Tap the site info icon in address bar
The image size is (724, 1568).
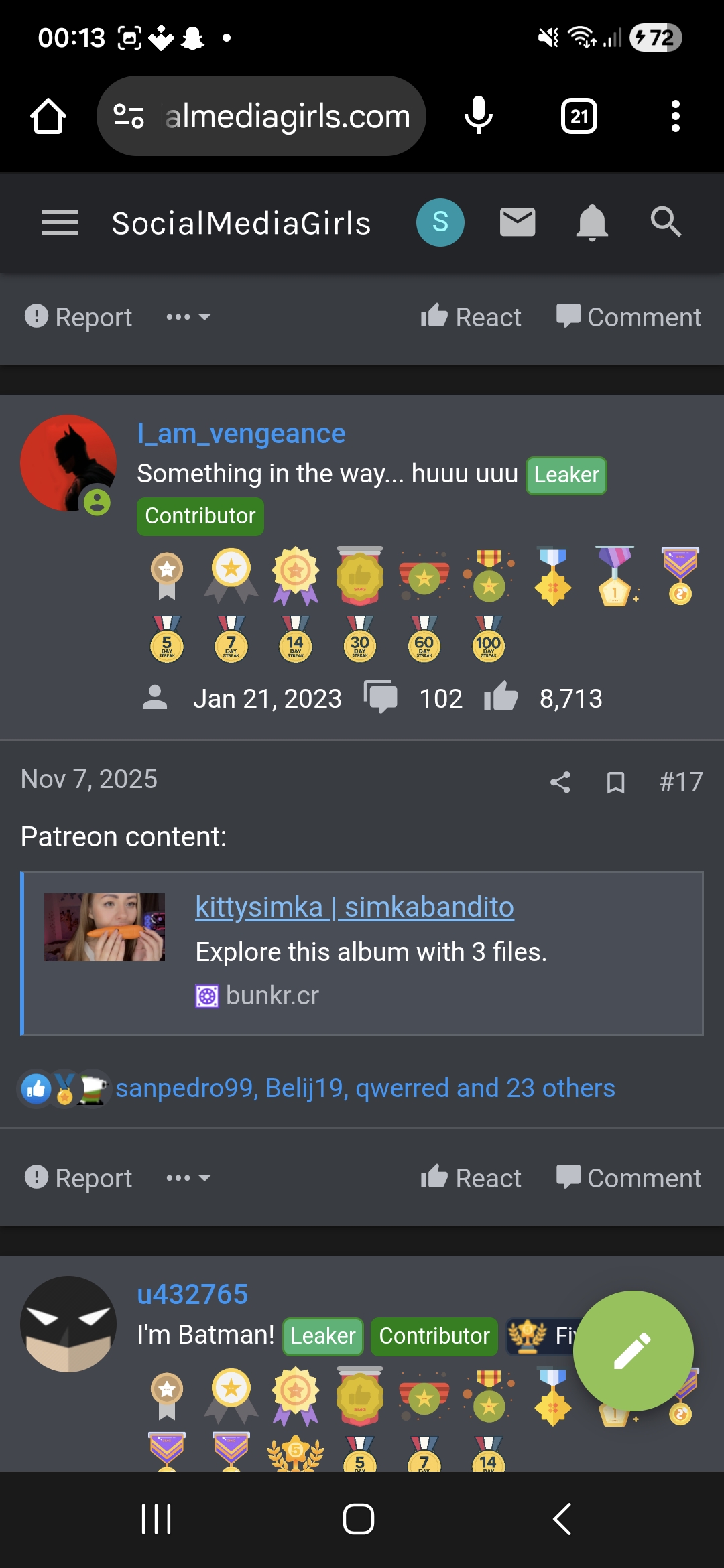129,116
